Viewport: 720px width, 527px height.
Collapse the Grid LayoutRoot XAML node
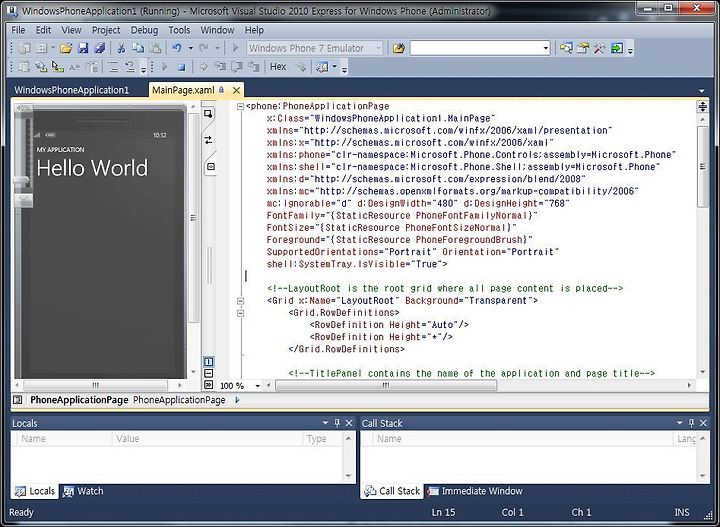(240, 301)
